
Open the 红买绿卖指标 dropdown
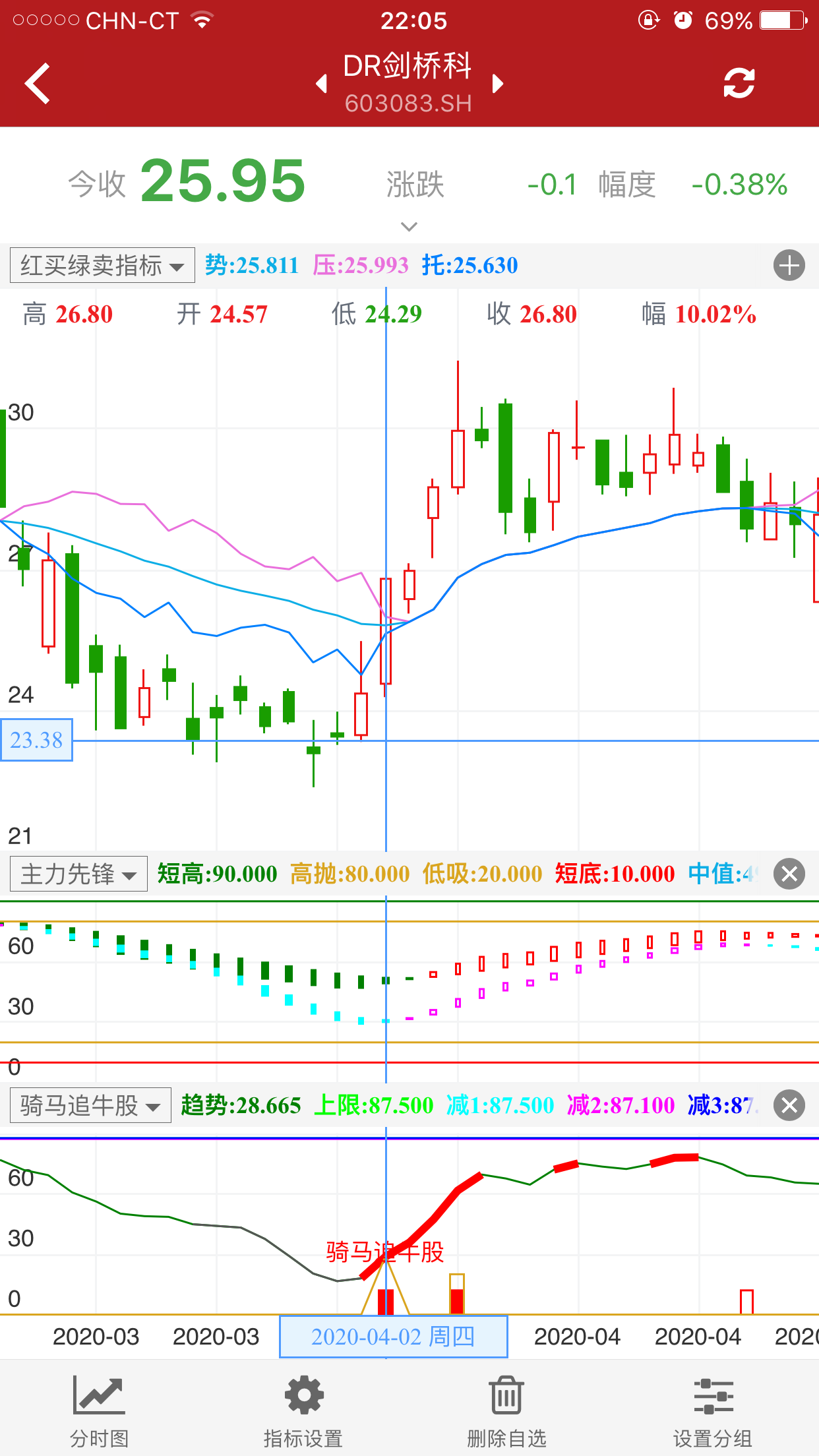click(x=102, y=266)
